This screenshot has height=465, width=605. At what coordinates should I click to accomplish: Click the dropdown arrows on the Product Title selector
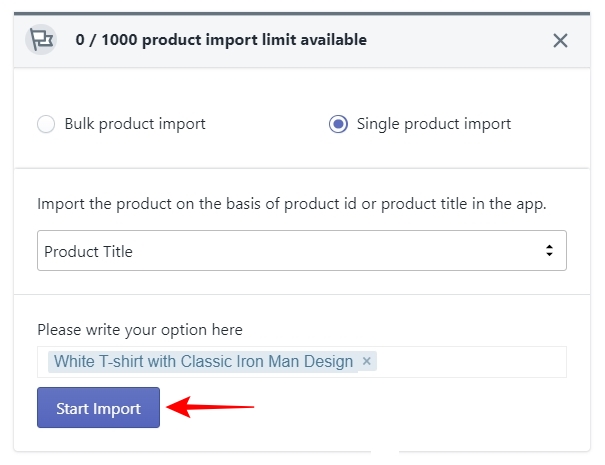pos(549,250)
